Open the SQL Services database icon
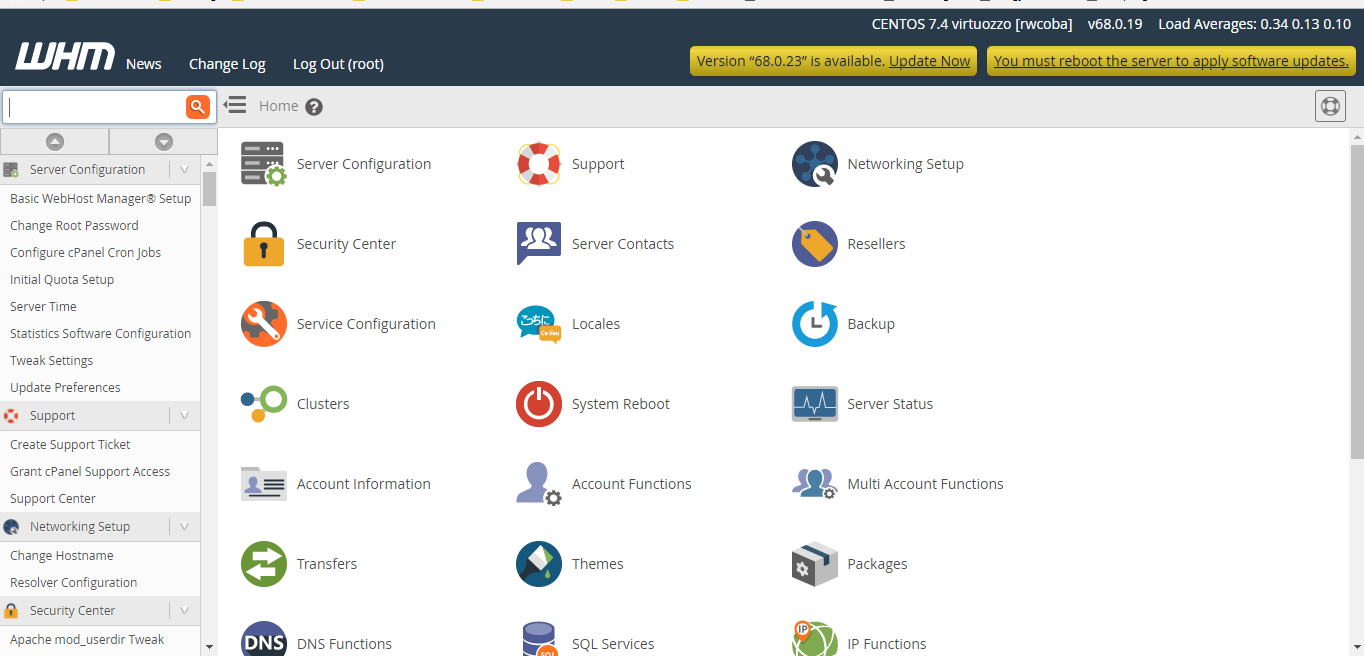Screen dimensions: 1364x656 click(539, 640)
